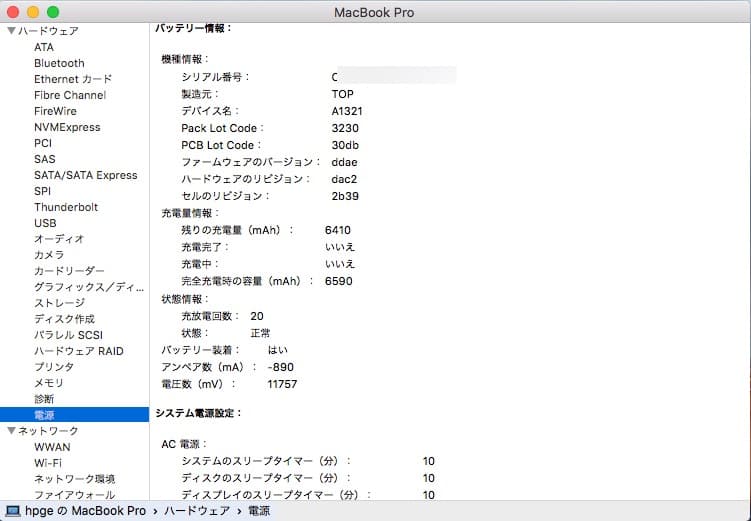
Task: Open プリンタ in the sidebar
Action: pyautogui.click(x=54, y=367)
